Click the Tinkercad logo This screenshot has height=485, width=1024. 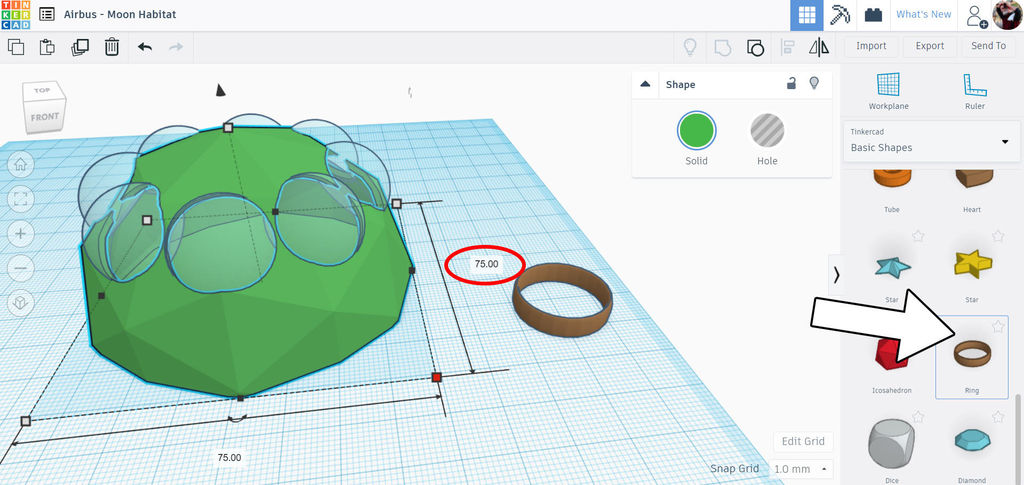(15, 14)
